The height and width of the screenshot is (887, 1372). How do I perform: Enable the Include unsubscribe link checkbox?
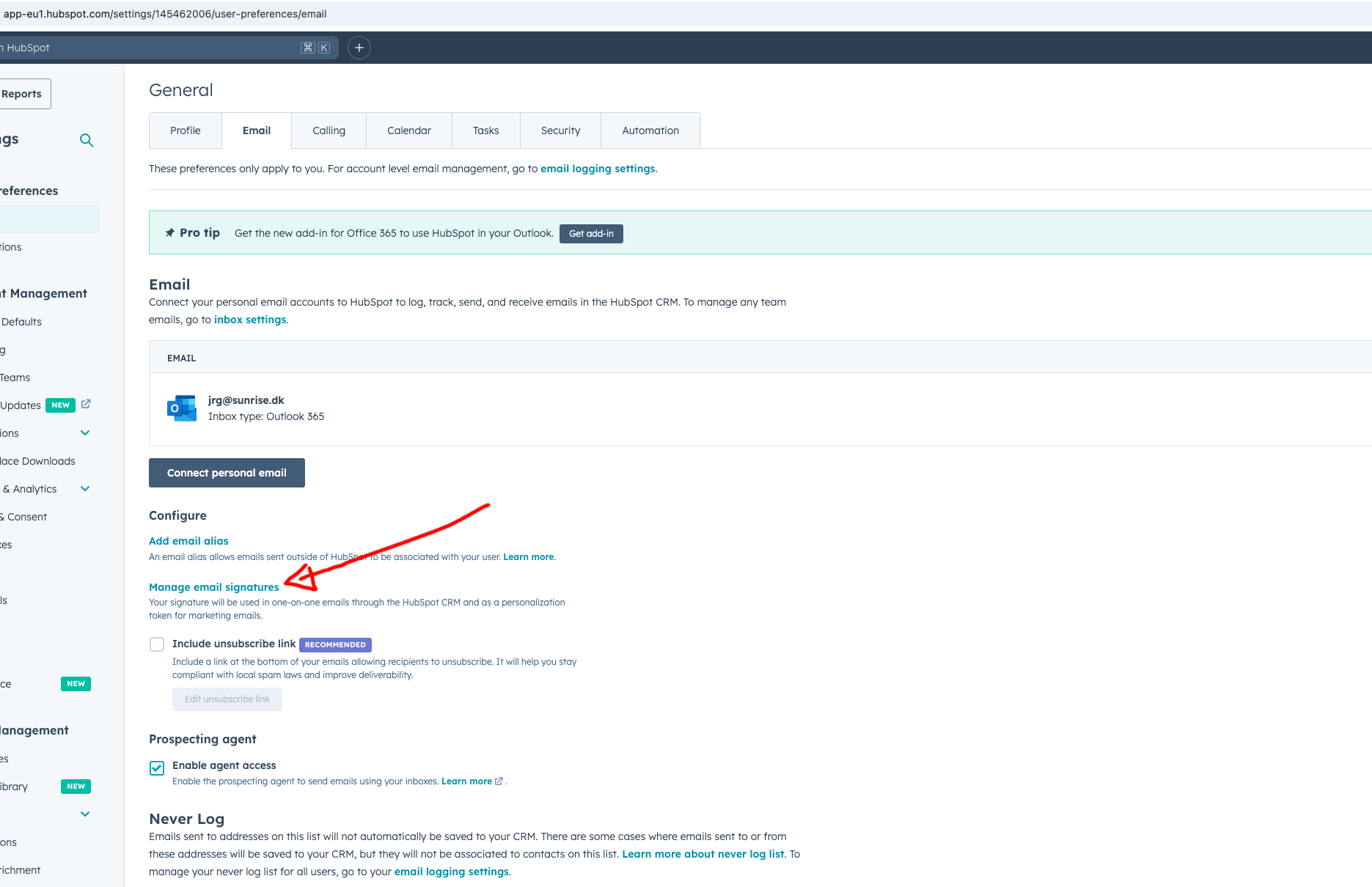tap(157, 644)
